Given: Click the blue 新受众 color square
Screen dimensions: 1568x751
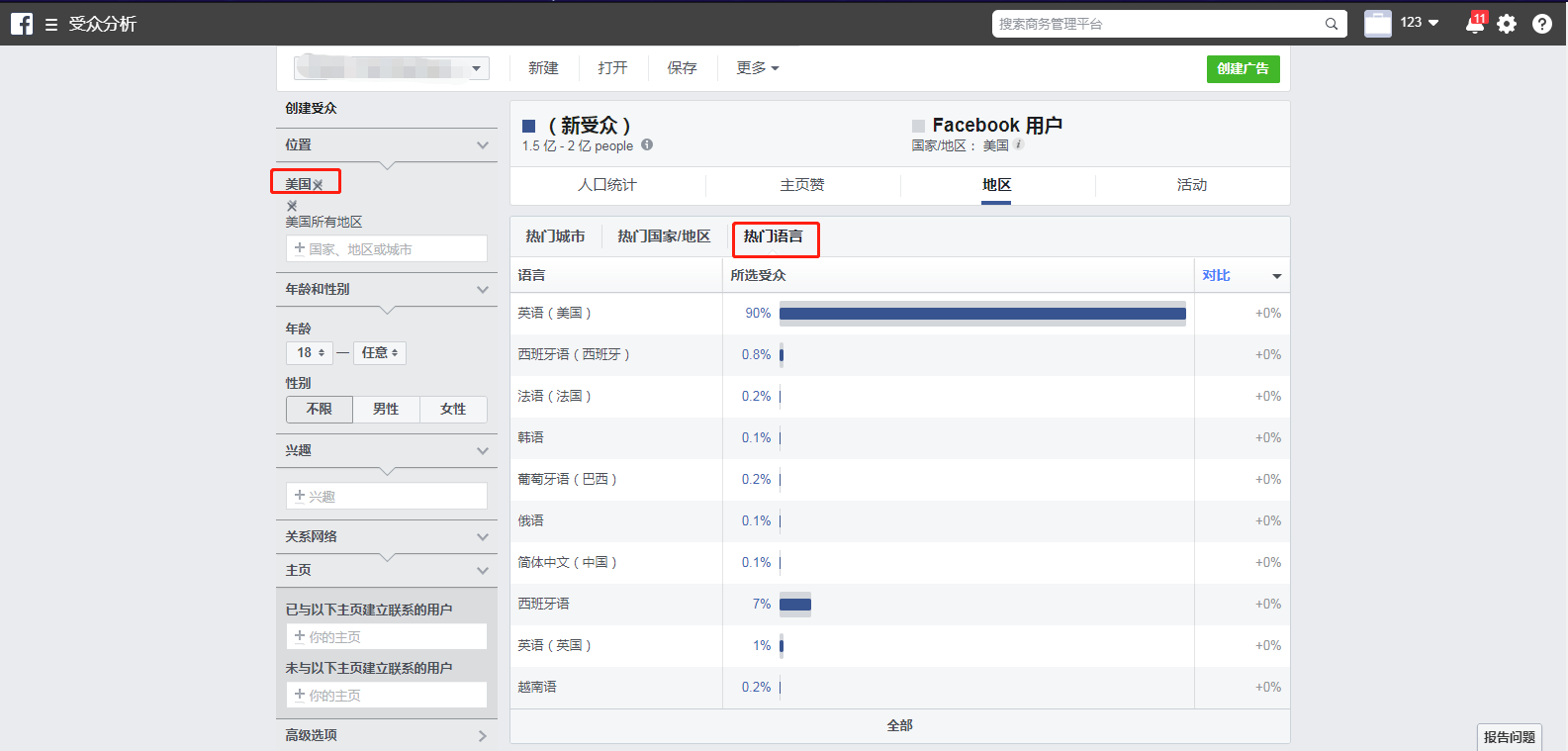Looking at the screenshot, I should tap(529, 126).
